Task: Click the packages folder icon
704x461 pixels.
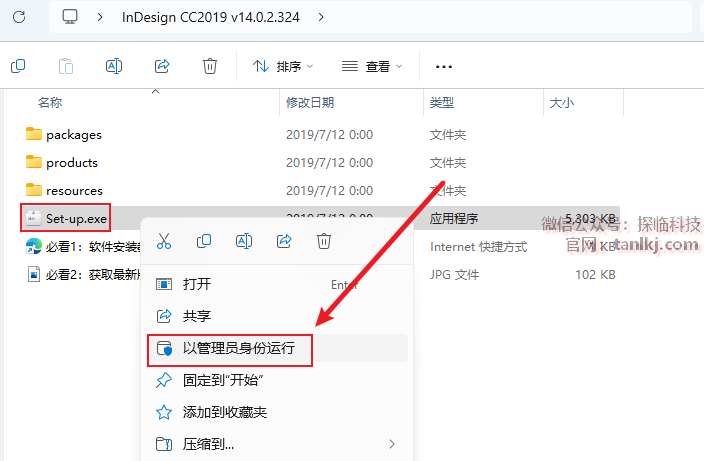Action: [x=34, y=134]
